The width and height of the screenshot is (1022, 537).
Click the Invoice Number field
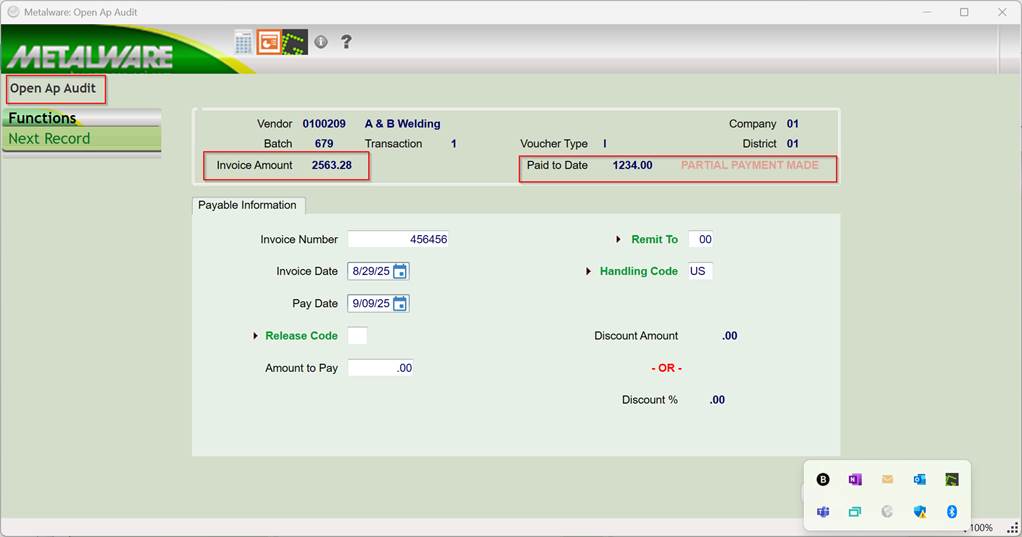(398, 239)
